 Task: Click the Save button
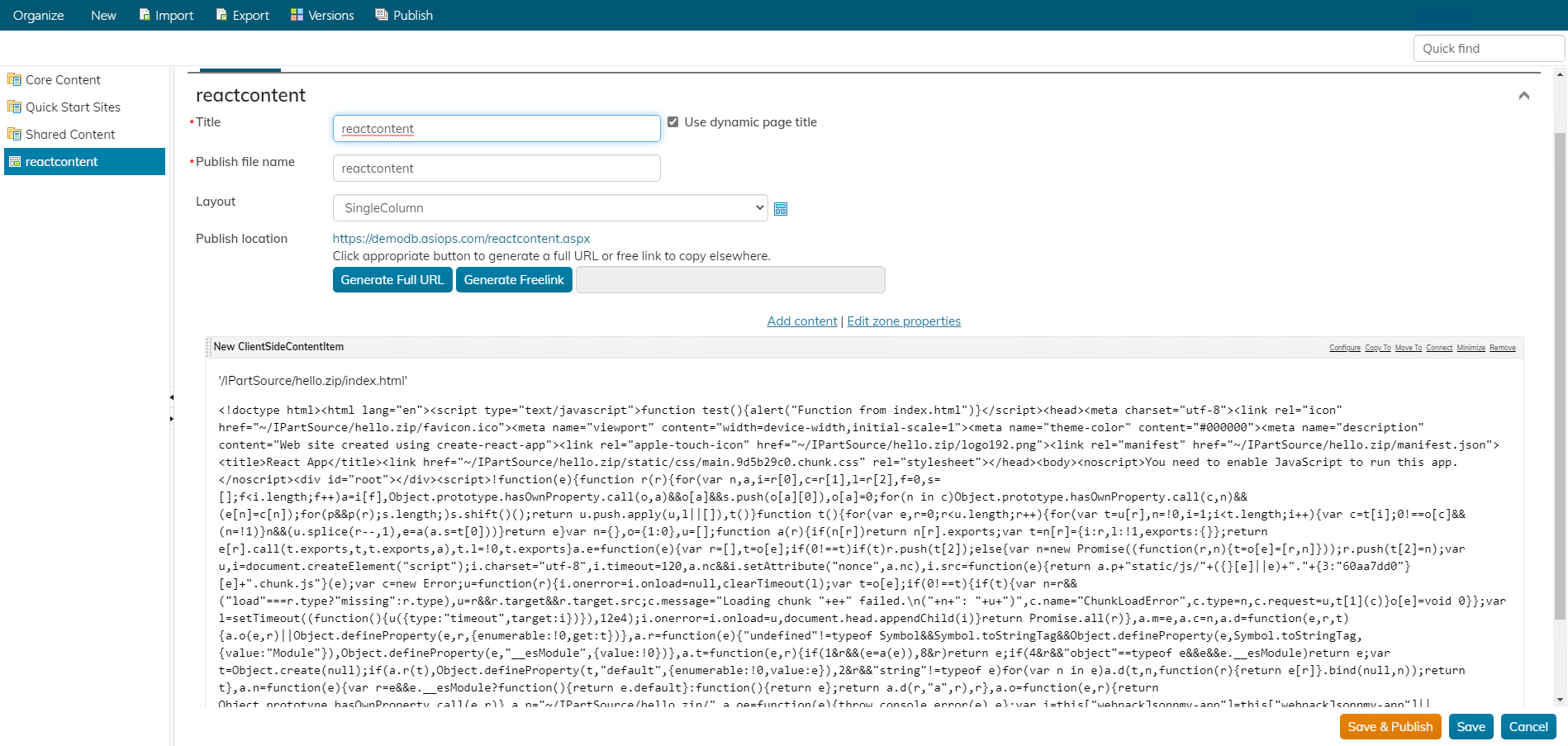point(1471,726)
